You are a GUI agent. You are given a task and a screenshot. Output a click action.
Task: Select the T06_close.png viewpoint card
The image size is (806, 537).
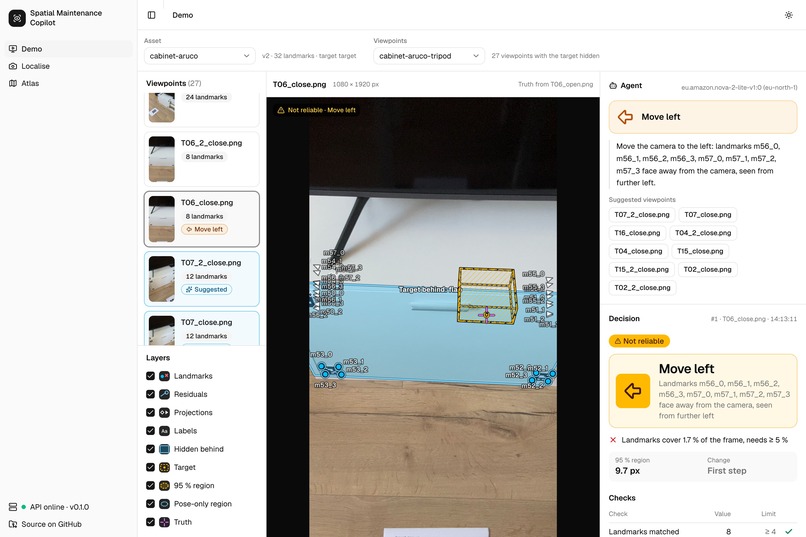[x=202, y=219]
